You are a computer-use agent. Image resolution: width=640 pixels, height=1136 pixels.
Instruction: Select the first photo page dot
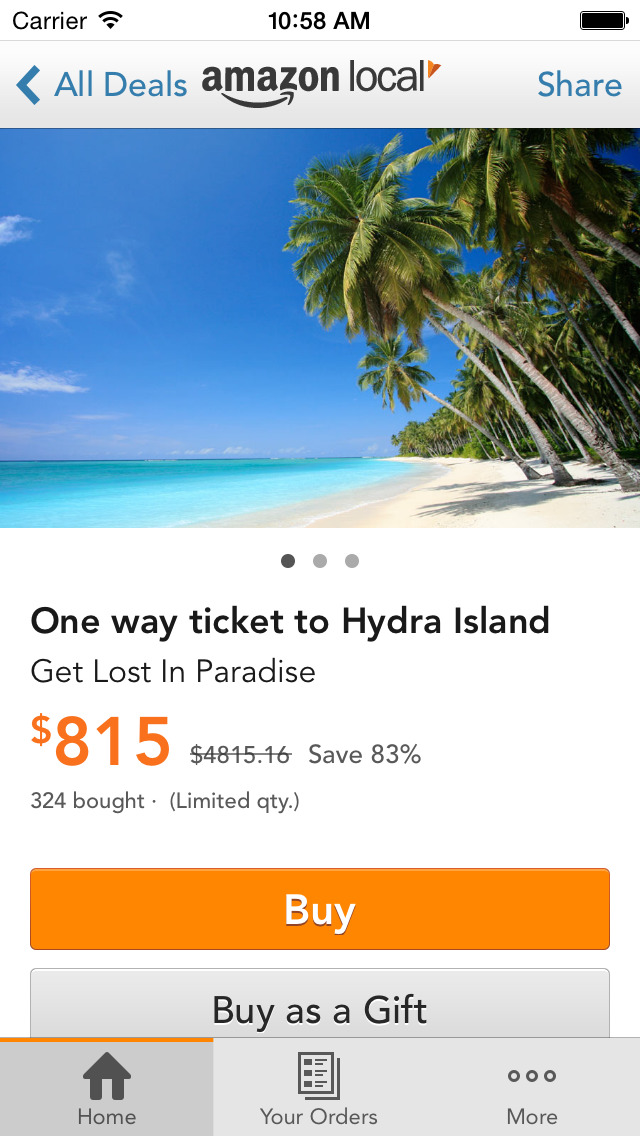[288, 561]
